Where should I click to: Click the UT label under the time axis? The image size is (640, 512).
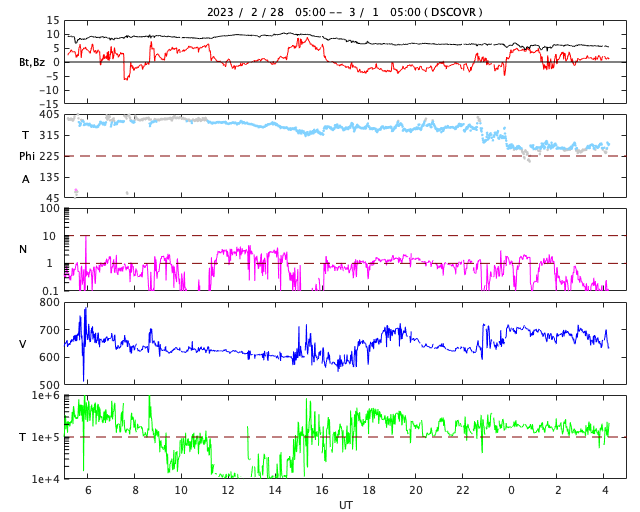345,505
